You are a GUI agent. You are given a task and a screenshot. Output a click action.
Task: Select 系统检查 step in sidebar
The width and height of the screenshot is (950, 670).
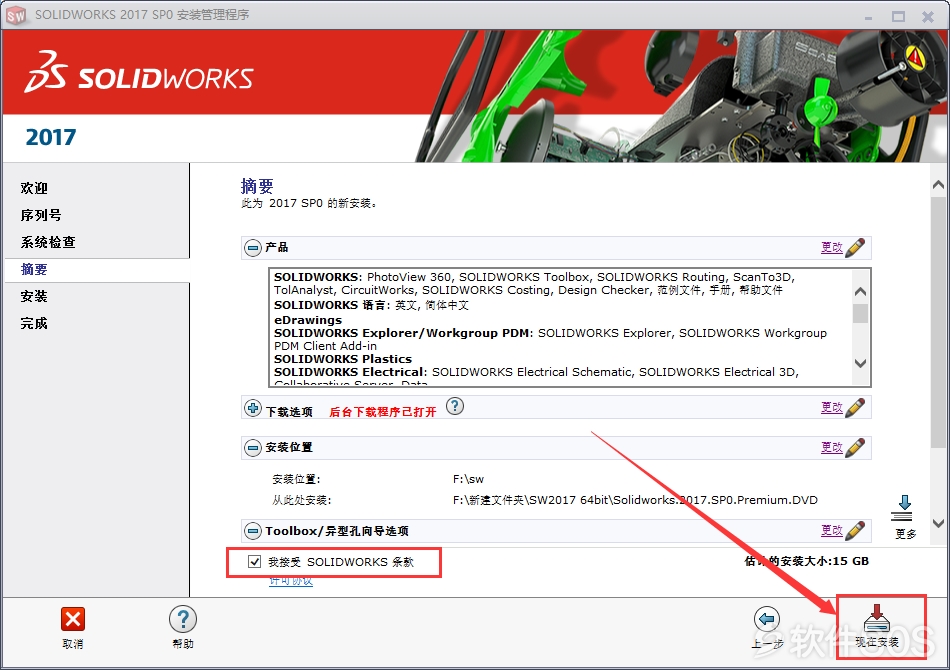point(48,242)
